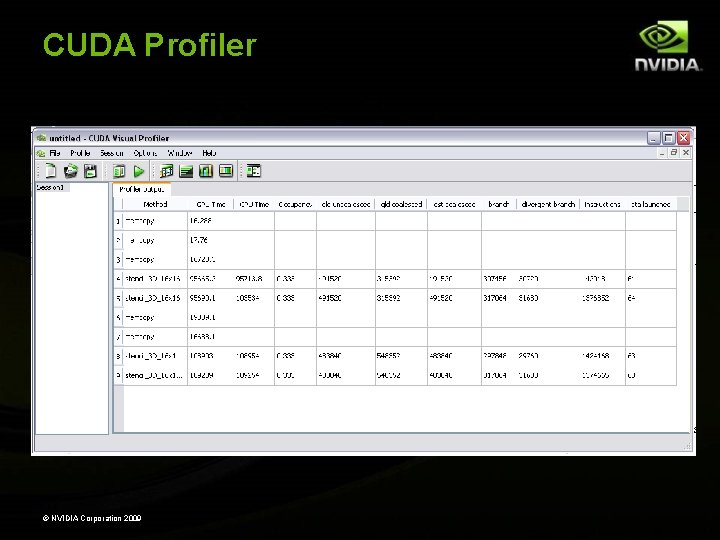
Task: Click instructions value in row 8
Action: coord(596,356)
